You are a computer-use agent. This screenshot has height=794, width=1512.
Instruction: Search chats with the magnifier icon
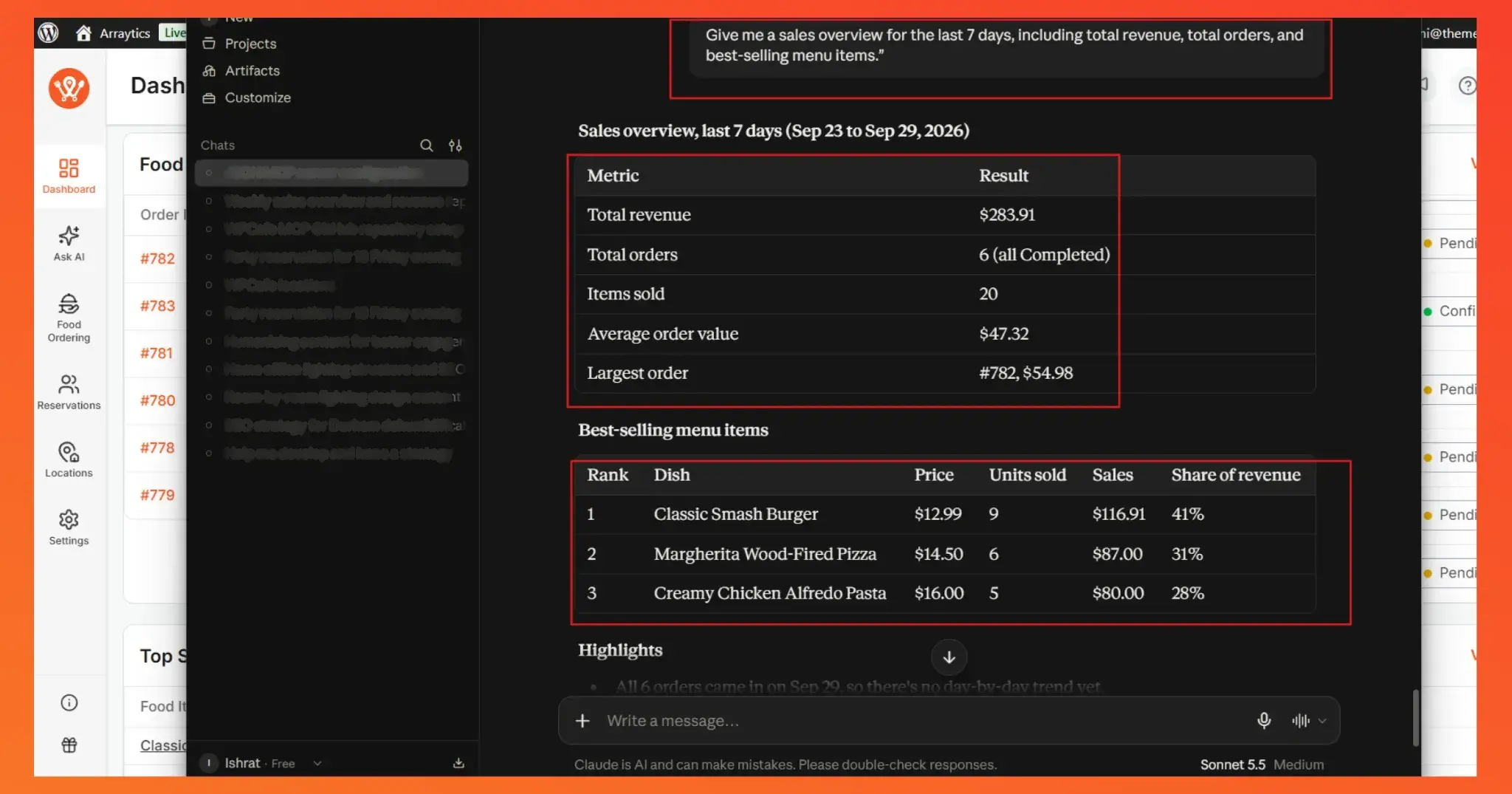(427, 146)
